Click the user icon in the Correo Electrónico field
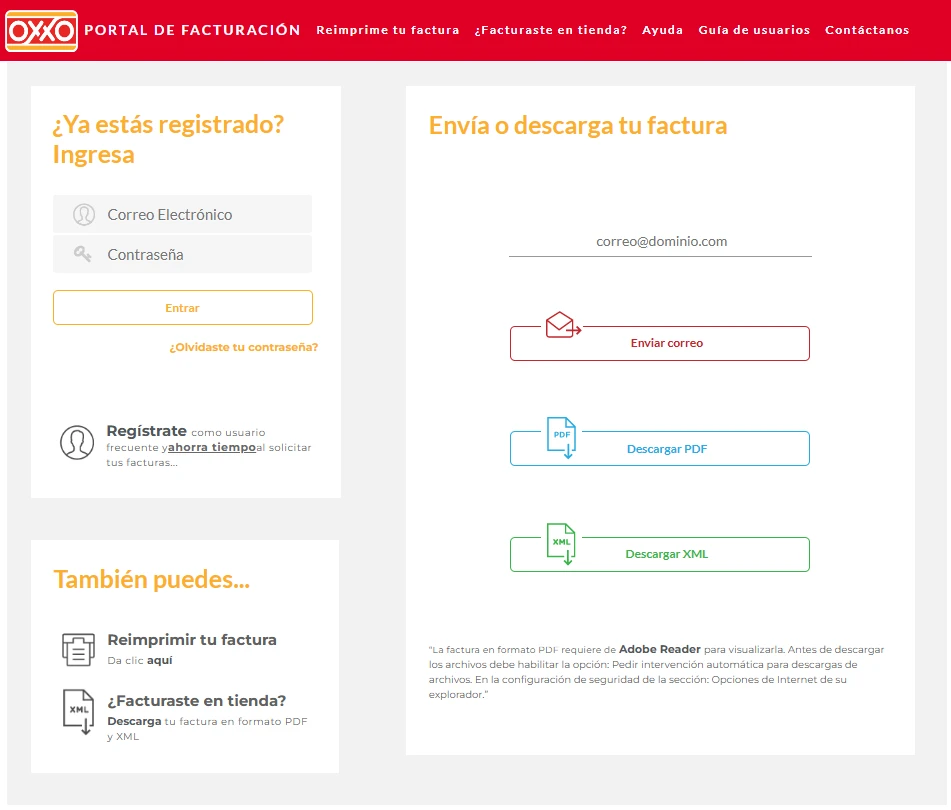The height and width of the screenshot is (810, 951). [84, 215]
